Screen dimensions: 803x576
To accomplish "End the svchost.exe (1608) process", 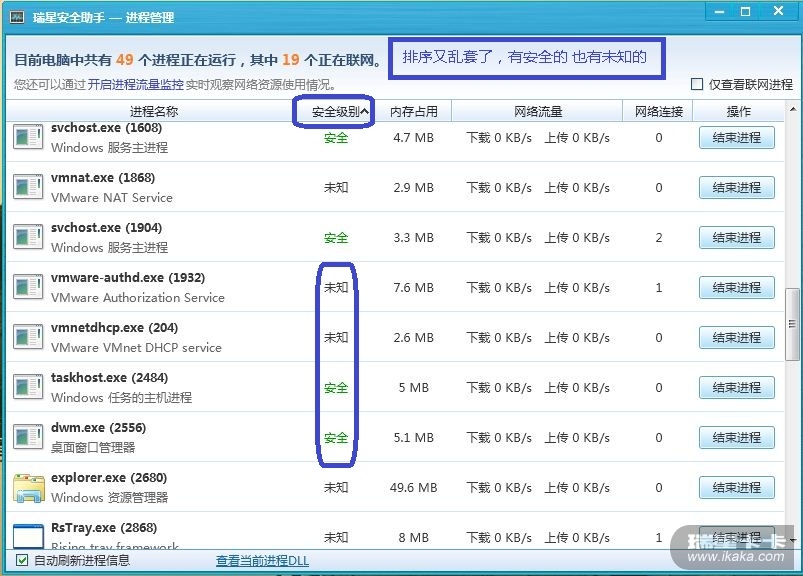I will coord(736,137).
